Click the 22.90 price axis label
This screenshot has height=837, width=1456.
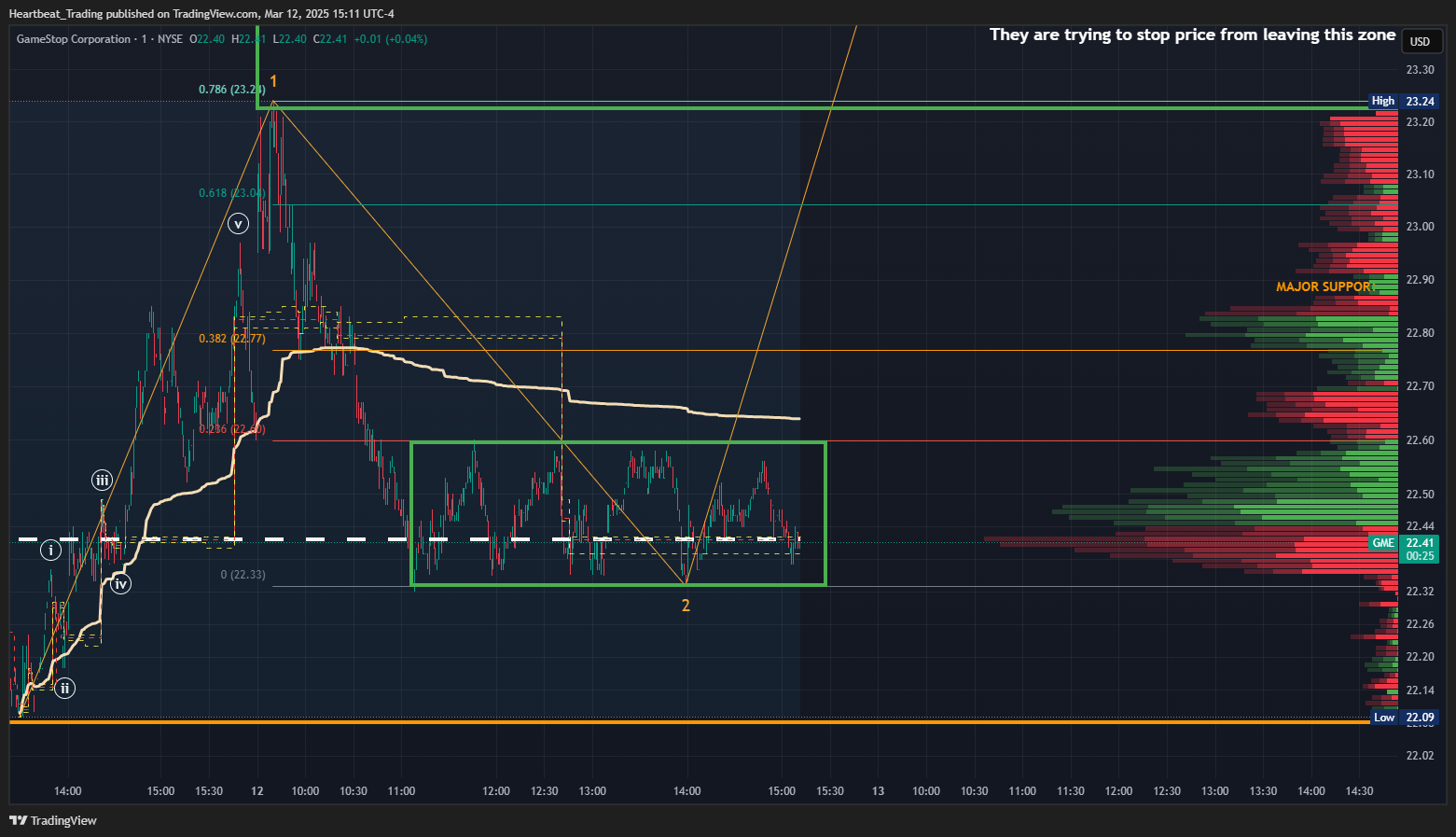point(1420,280)
